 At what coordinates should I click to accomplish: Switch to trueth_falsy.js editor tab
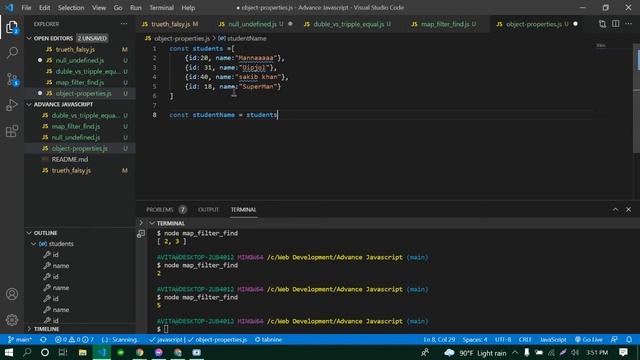[x=170, y=24]
